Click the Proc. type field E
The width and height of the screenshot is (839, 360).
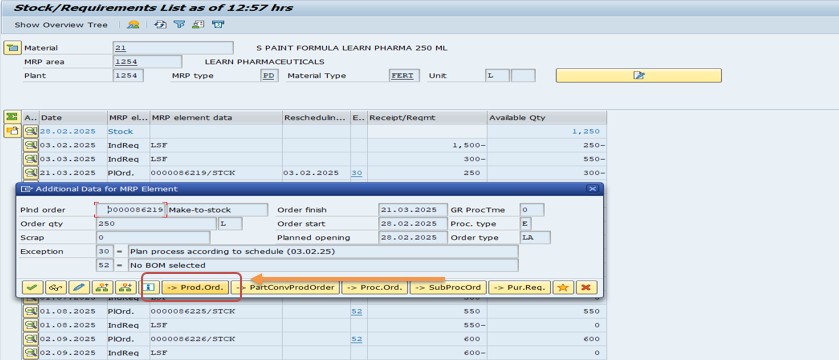[x=525, y=224]
